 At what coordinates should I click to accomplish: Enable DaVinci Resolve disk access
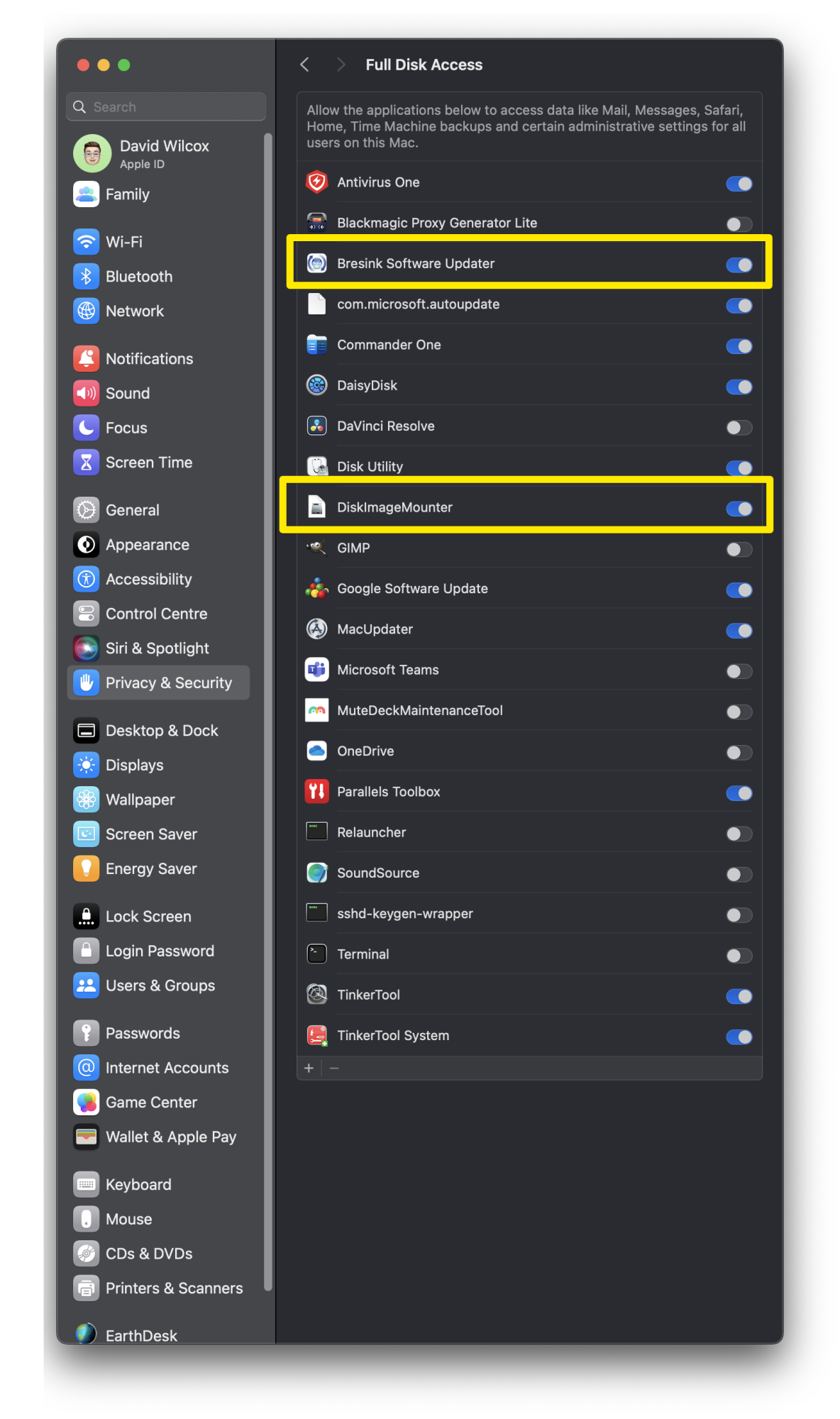[739, 427]
